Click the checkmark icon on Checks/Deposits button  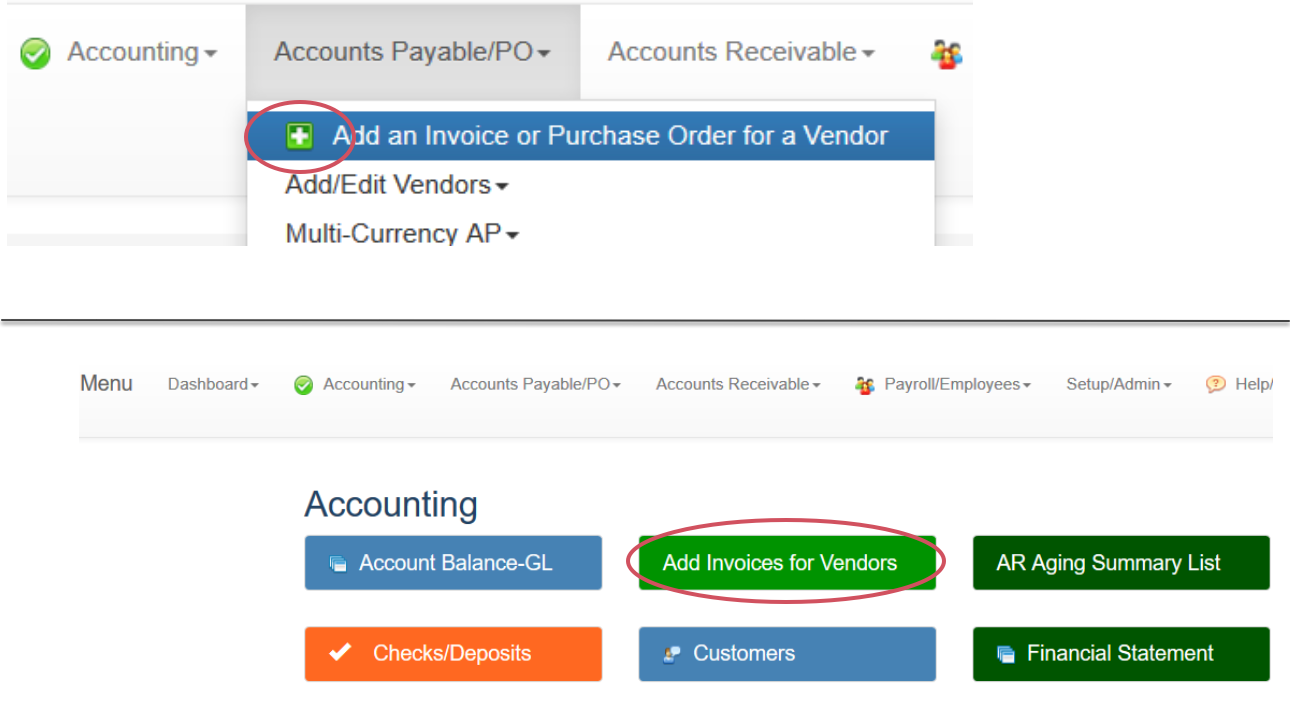click(x=340, y=652)
